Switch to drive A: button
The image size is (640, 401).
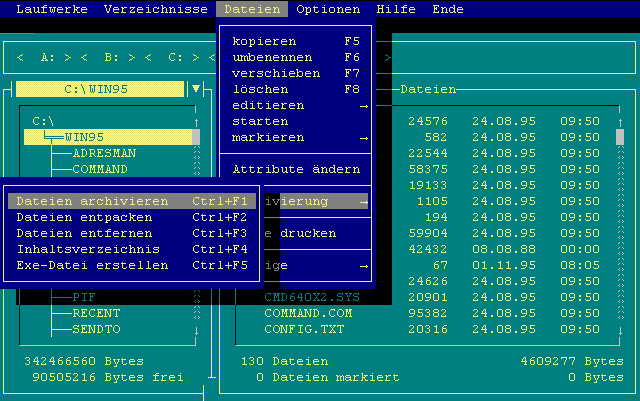tap(48, 57)
